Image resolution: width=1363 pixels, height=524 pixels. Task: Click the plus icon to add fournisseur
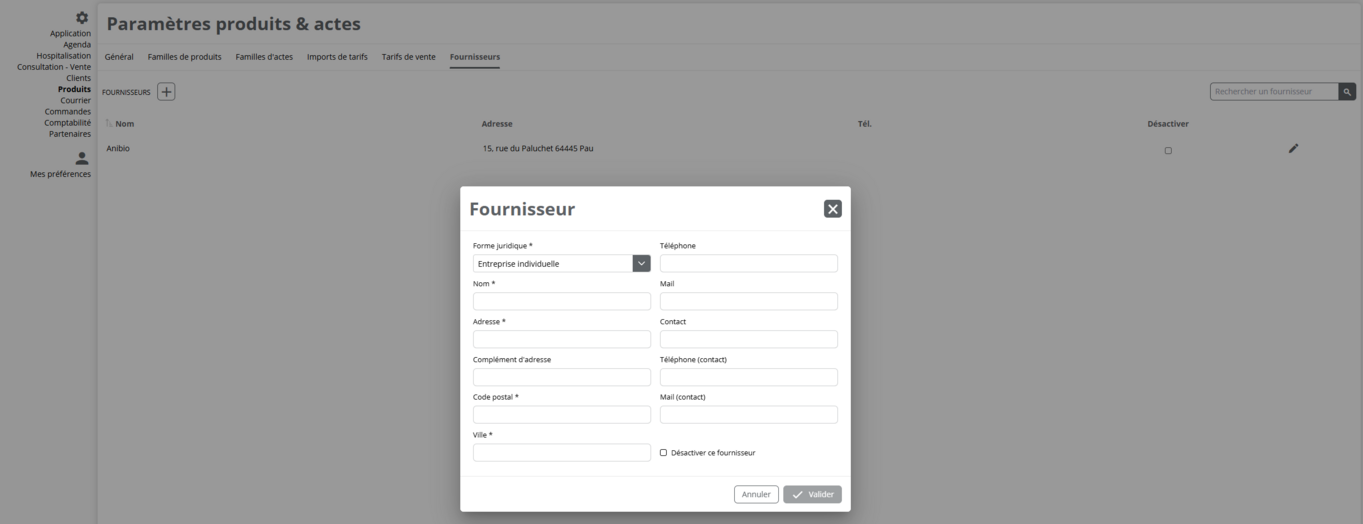point(166,92)
